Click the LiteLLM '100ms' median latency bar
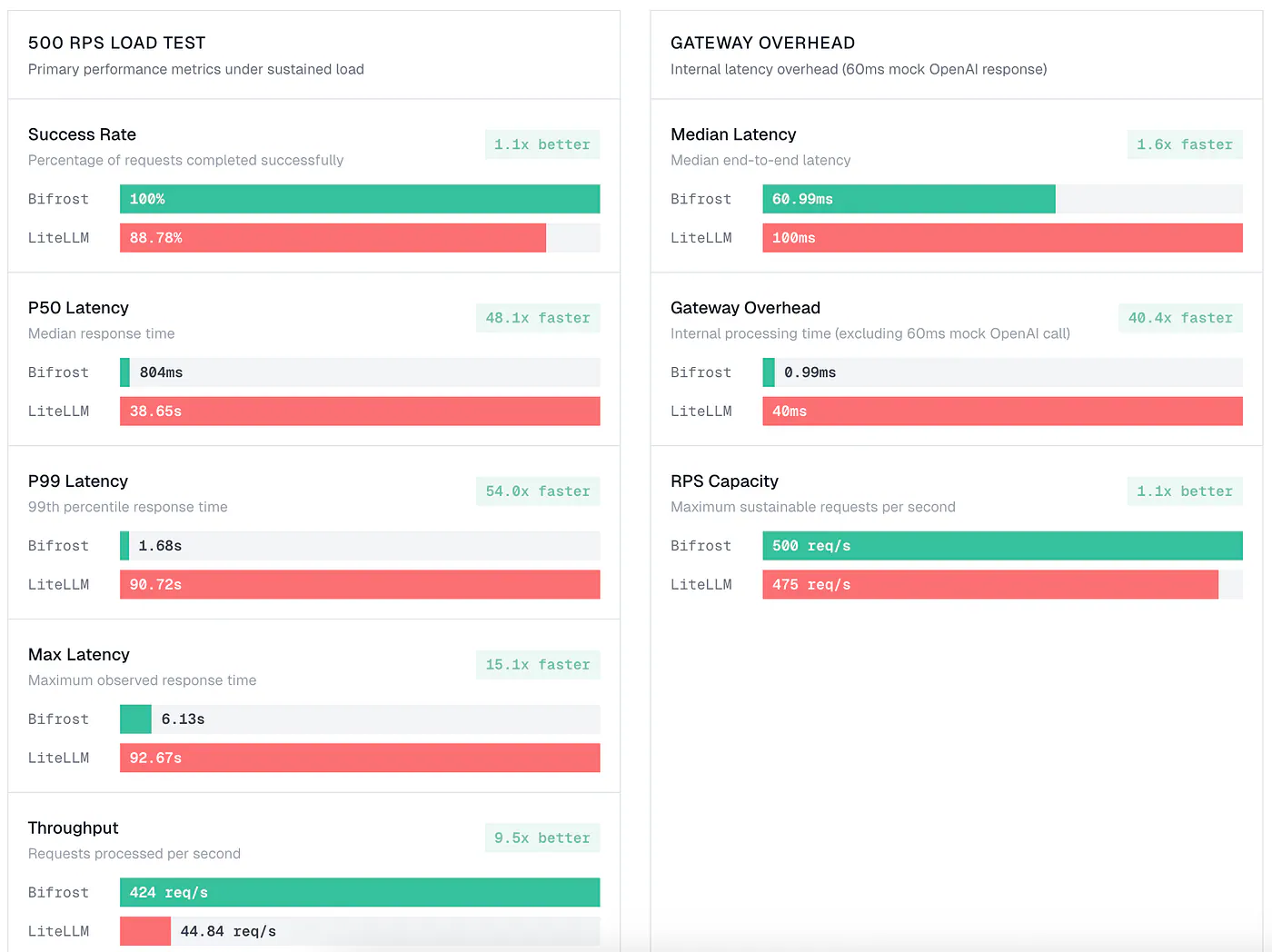Viewport: 1272px width, 952px height. (1002, 238)
